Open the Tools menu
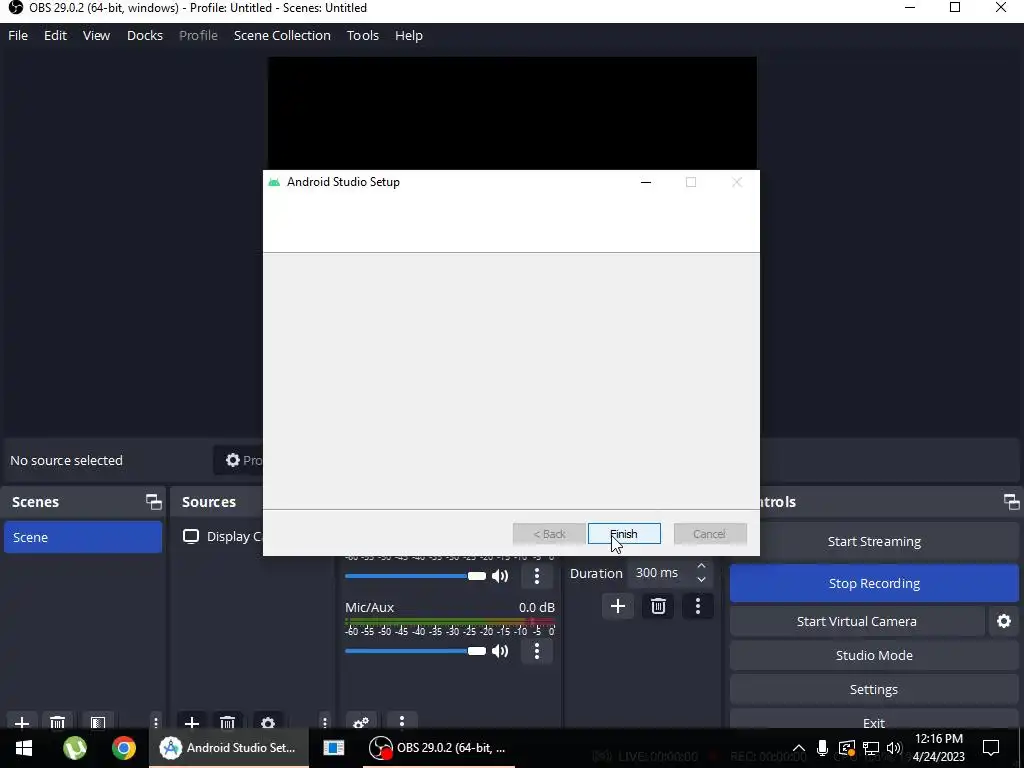Screen dimensions: 1024x768 pos(362,35)
